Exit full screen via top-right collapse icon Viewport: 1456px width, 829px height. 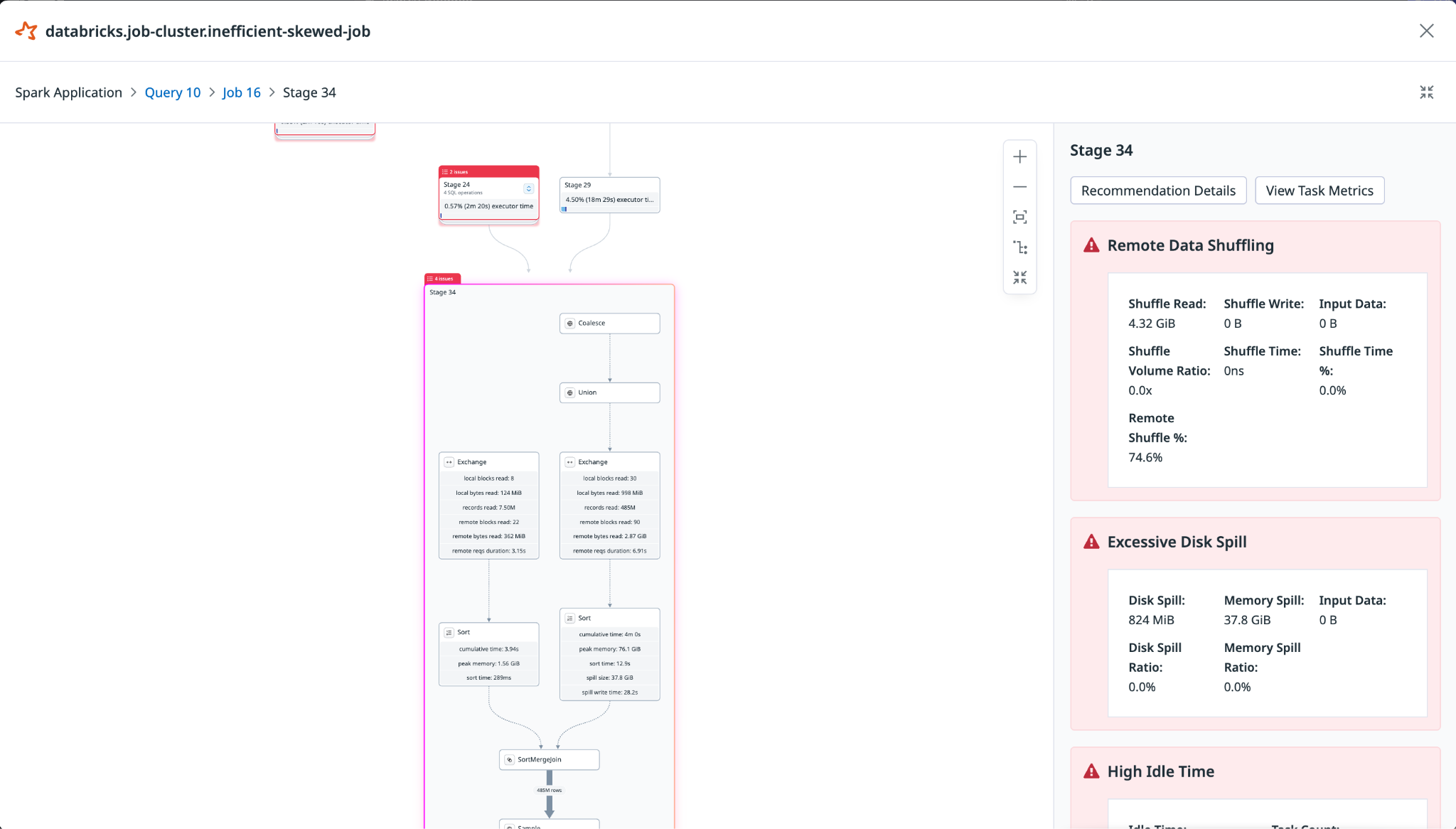(1426, 92)
